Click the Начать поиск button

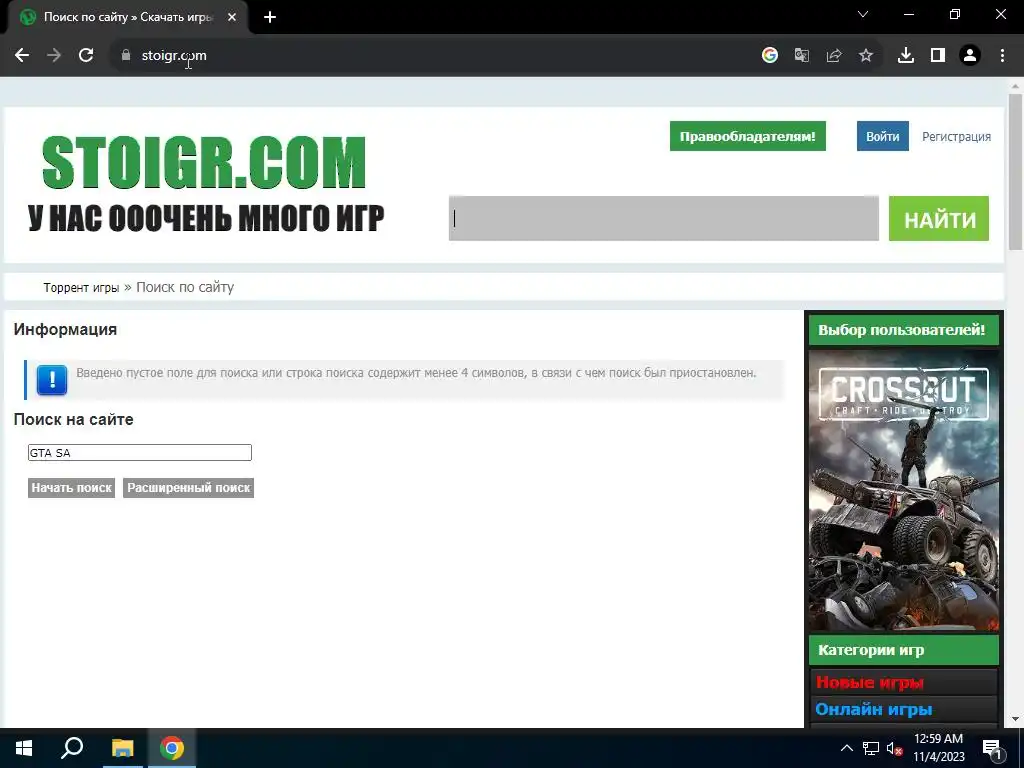[72, 488]
